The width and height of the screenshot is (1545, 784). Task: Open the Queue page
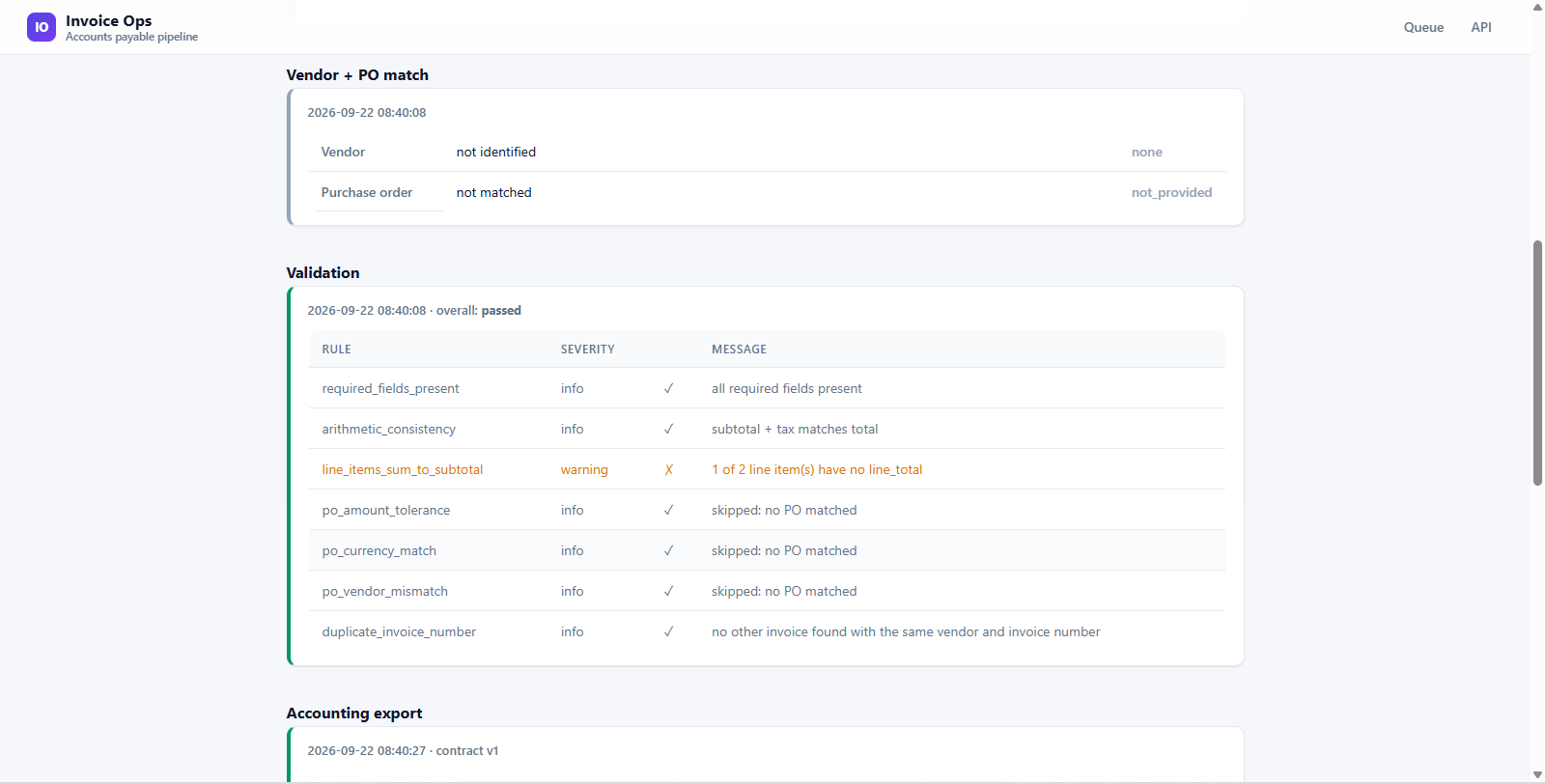pos(1423,27)
